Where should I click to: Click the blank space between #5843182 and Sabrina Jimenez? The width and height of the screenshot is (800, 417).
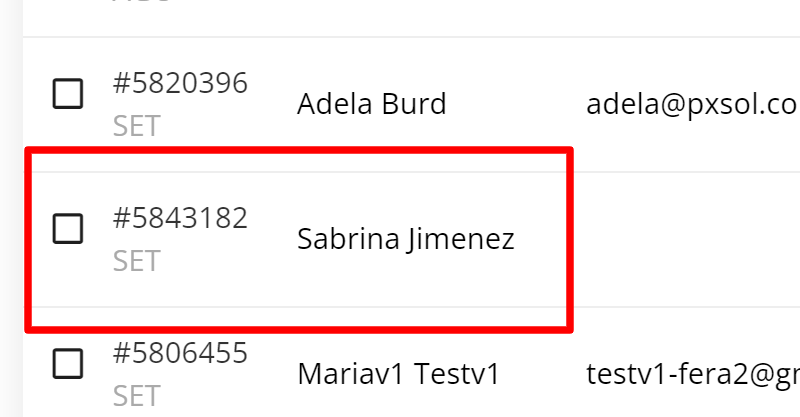[272, 239]
